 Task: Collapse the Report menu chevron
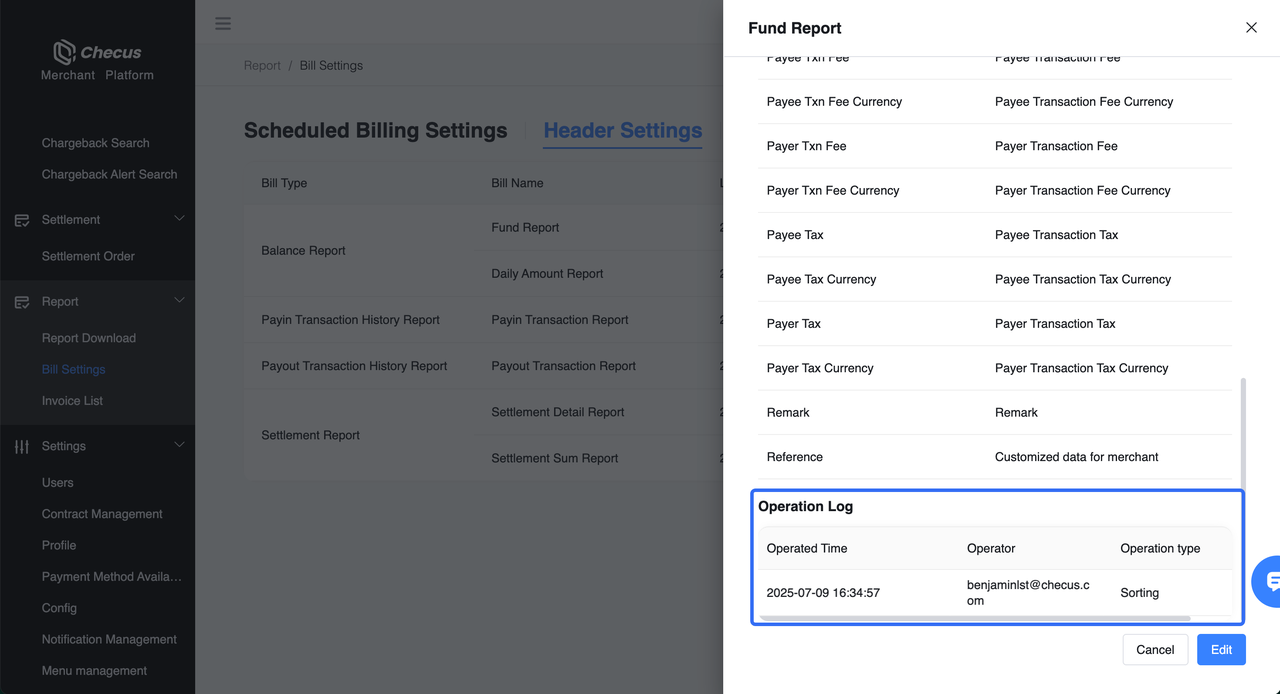click(x=180, y=301)
